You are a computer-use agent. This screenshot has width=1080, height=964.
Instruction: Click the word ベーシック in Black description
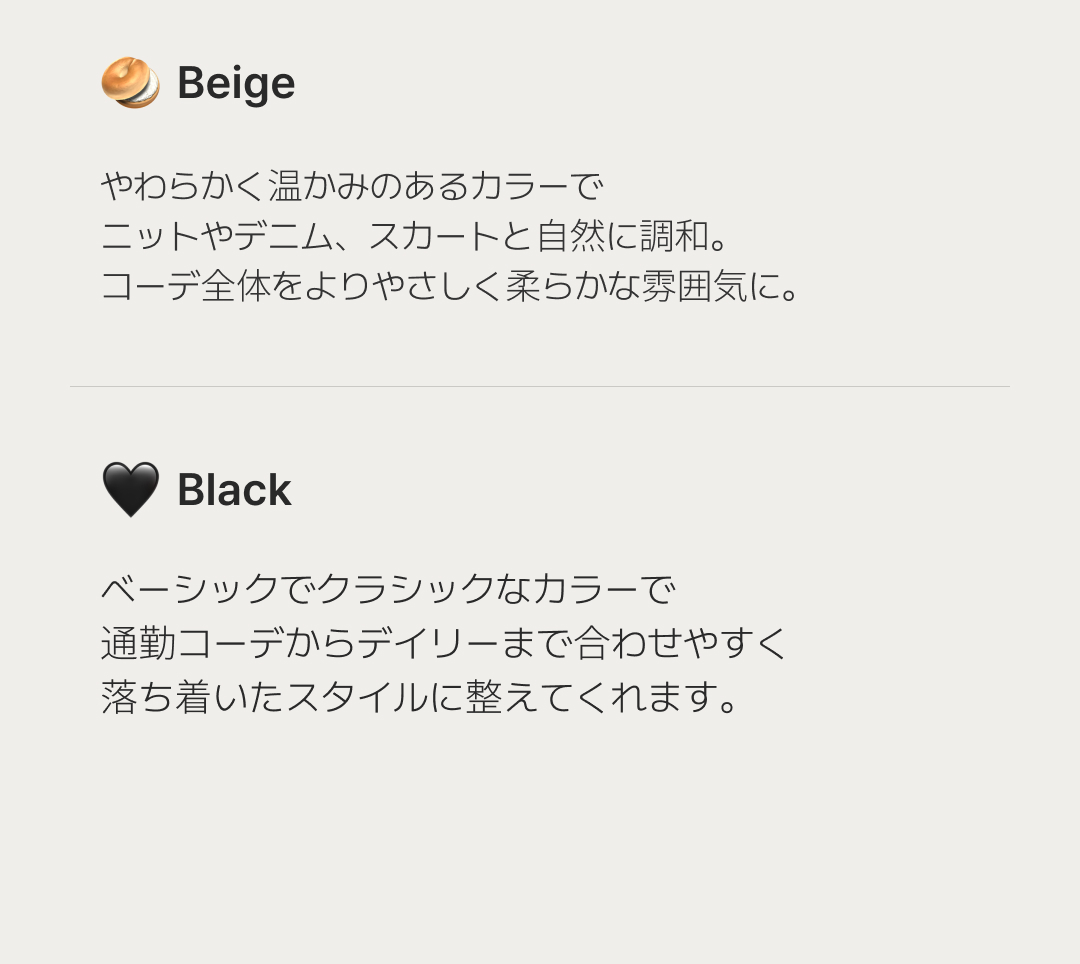pos(189,589)
